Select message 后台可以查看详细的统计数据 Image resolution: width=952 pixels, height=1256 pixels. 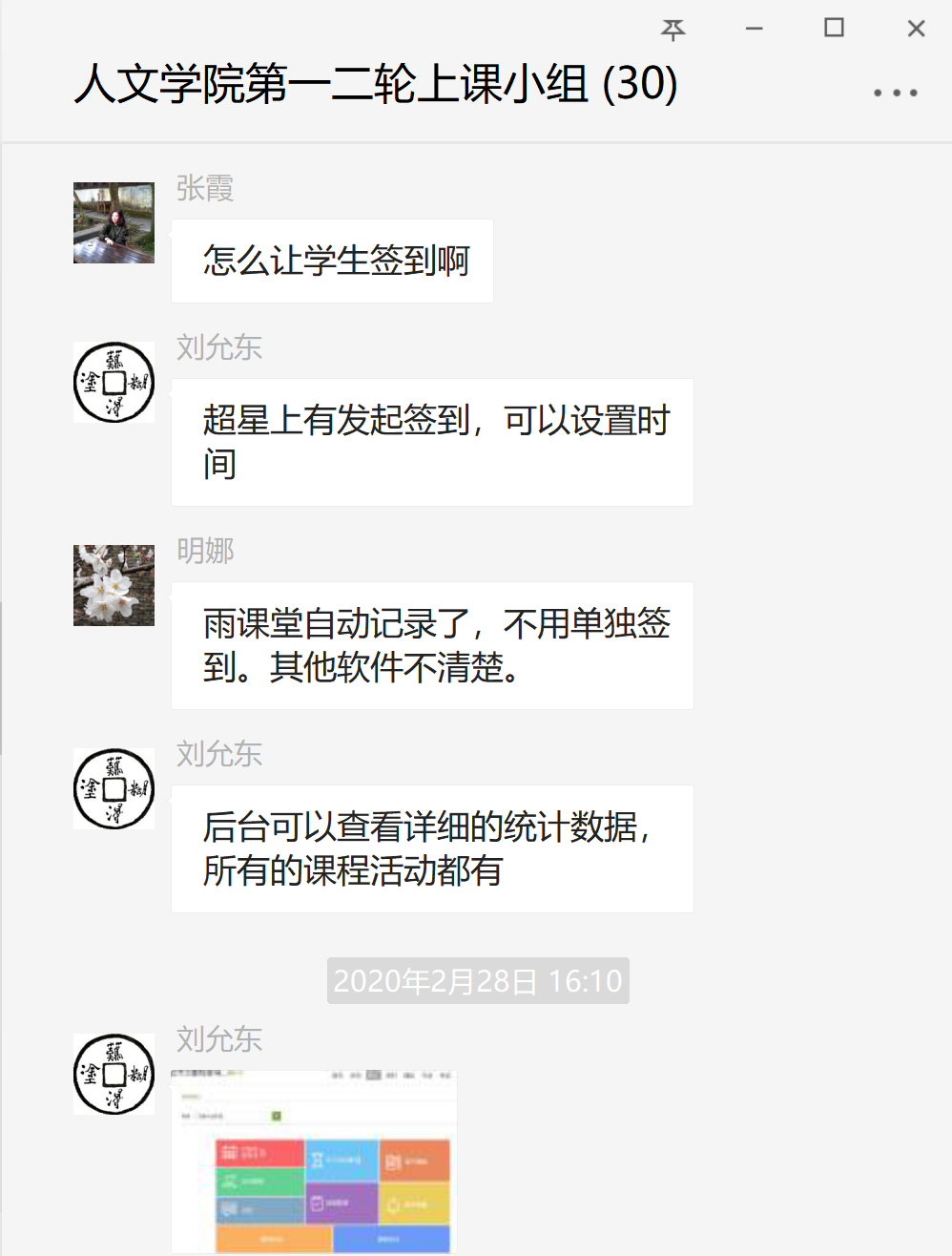point(432,849)
